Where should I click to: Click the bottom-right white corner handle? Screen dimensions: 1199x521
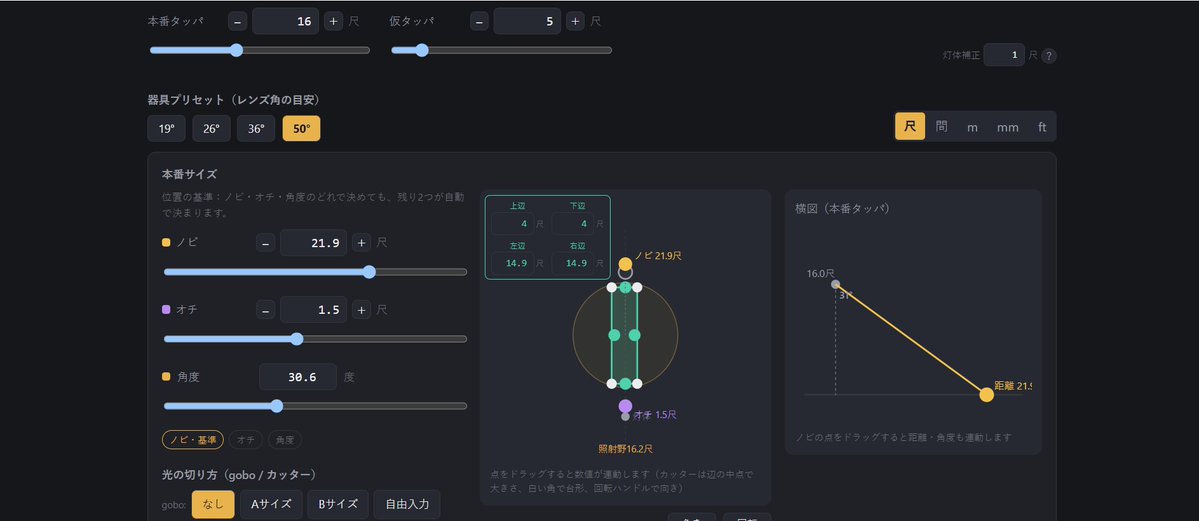point(639,383)
